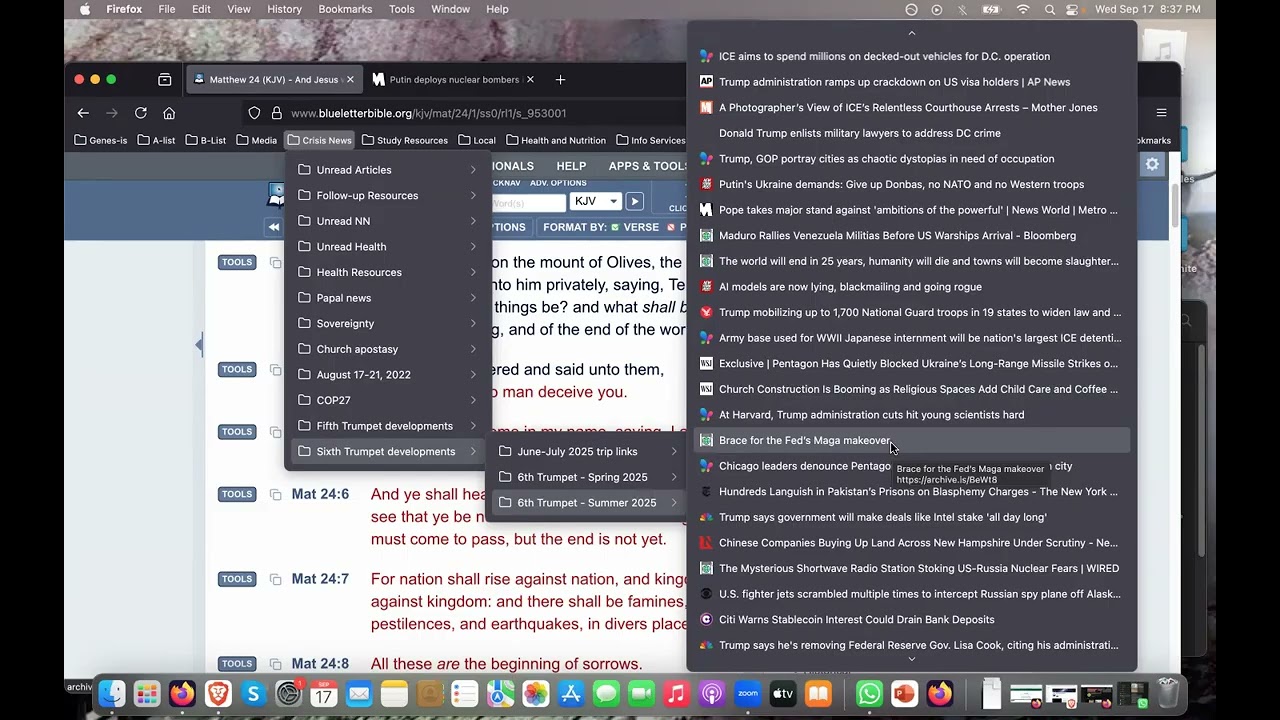The height and width of the screenshot is (720, 1280).
Task: Open a new tab with plus icon
Action: coord(560,79)
